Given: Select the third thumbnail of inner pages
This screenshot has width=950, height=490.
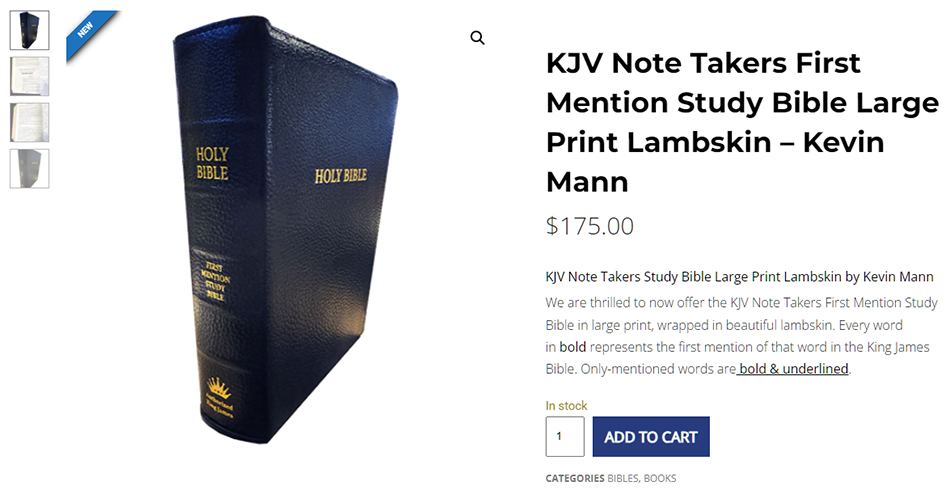Looking at the screenshot, I should [x=30, y=122].
